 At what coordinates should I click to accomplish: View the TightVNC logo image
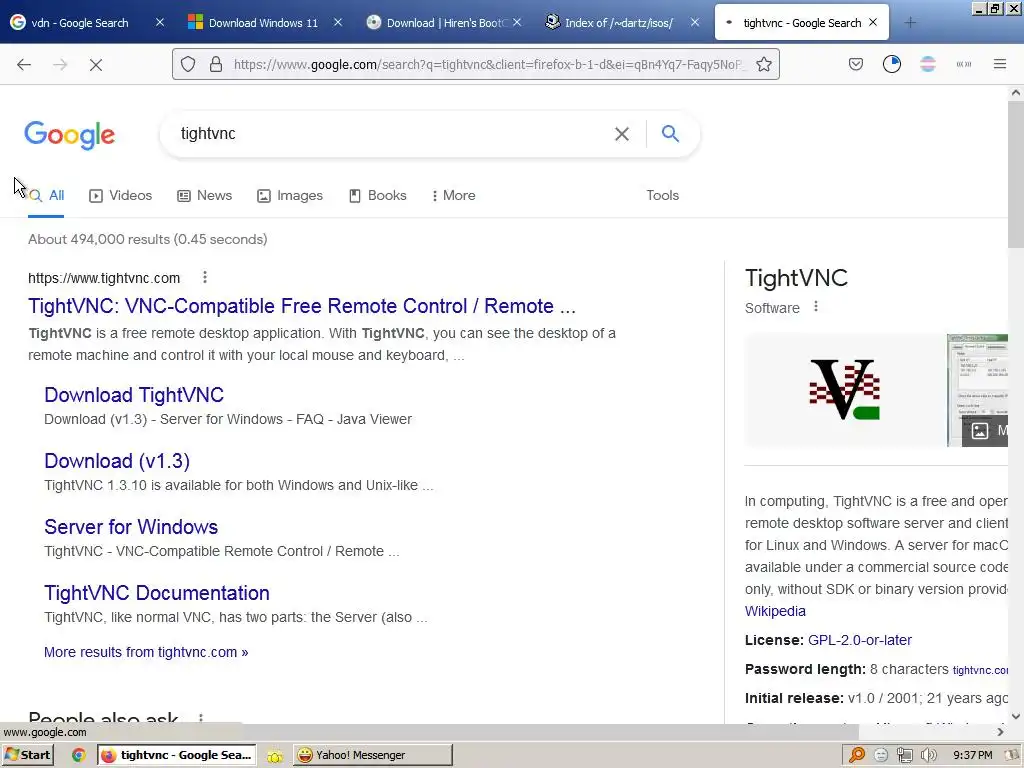tap(844, 389)
